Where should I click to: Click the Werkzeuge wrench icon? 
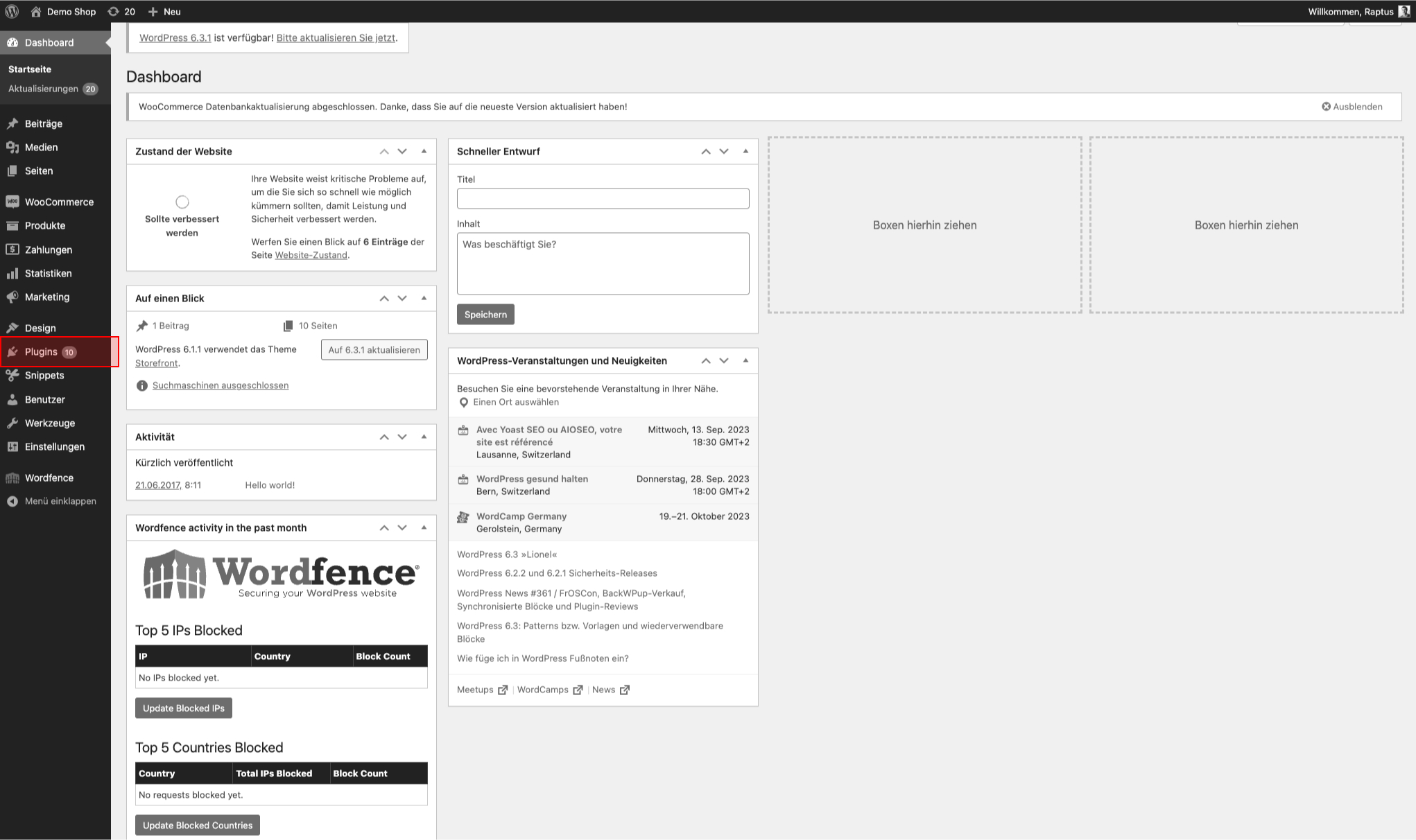point(12,423)
